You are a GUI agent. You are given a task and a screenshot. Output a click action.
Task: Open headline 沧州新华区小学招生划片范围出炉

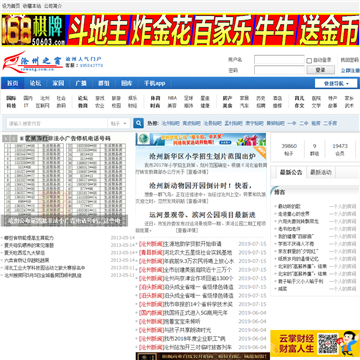pyautogui.click(x=202, y=156)
